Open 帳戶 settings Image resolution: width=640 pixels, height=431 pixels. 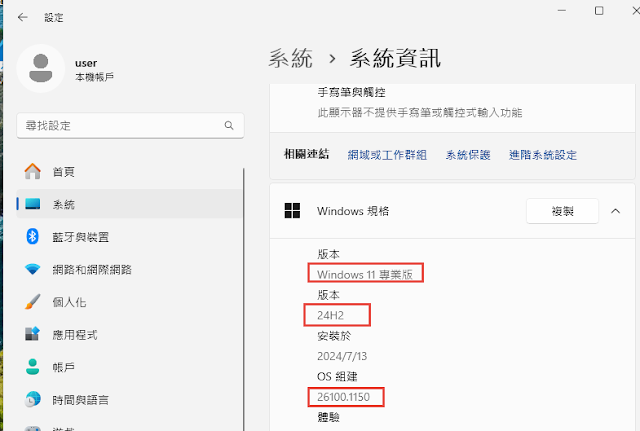pos(130,367)
